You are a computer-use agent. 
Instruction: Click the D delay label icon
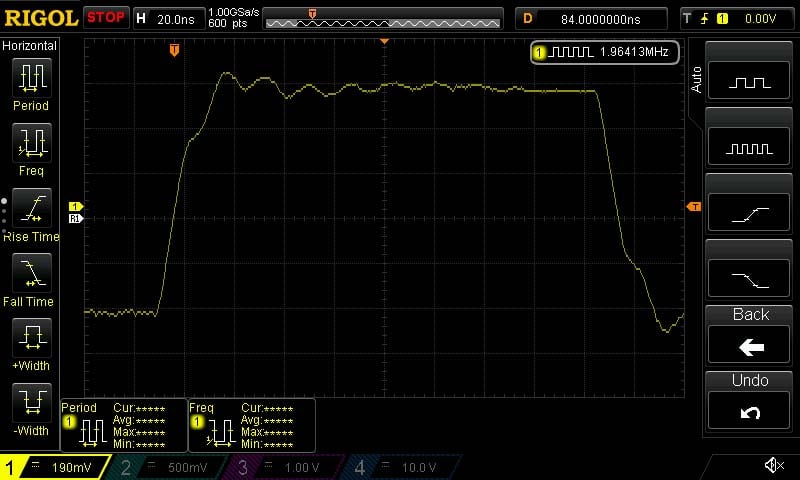point(528,19)
